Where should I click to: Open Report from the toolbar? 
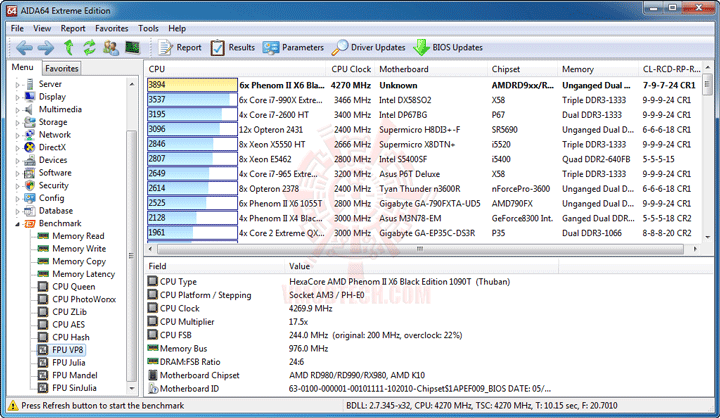coord(180,47)
